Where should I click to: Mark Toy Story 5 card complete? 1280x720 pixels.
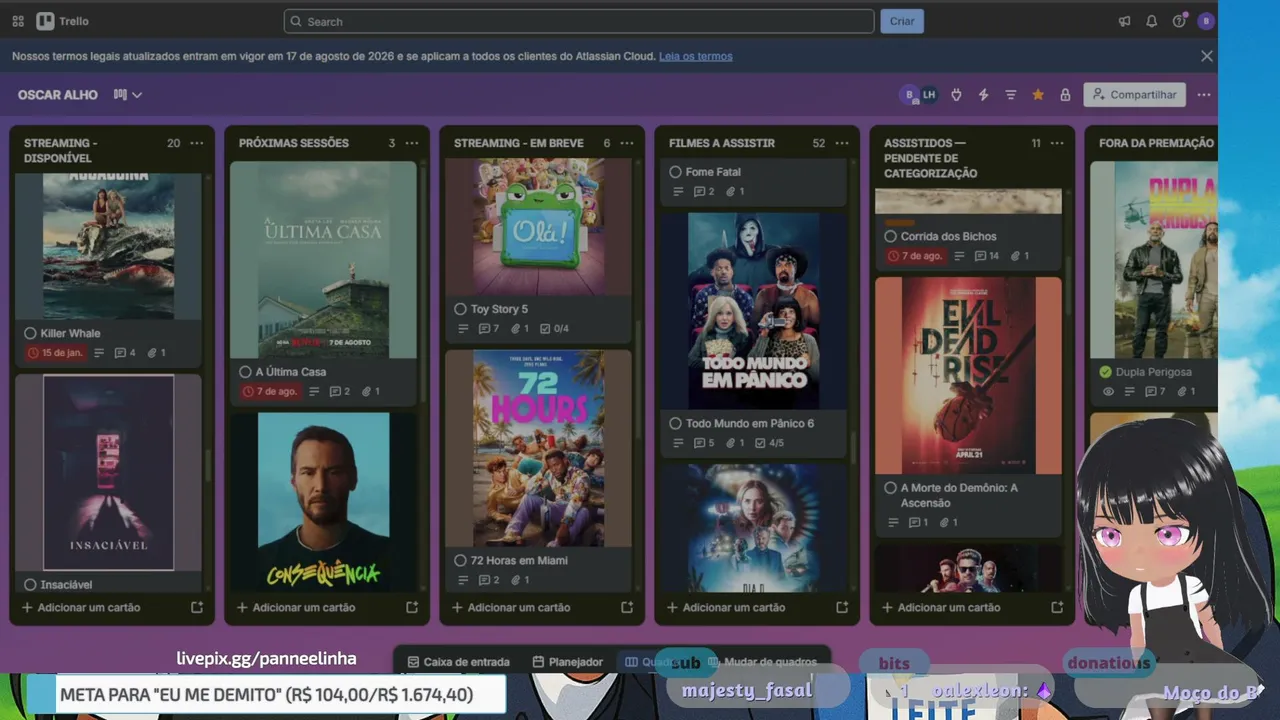[460, 309]
